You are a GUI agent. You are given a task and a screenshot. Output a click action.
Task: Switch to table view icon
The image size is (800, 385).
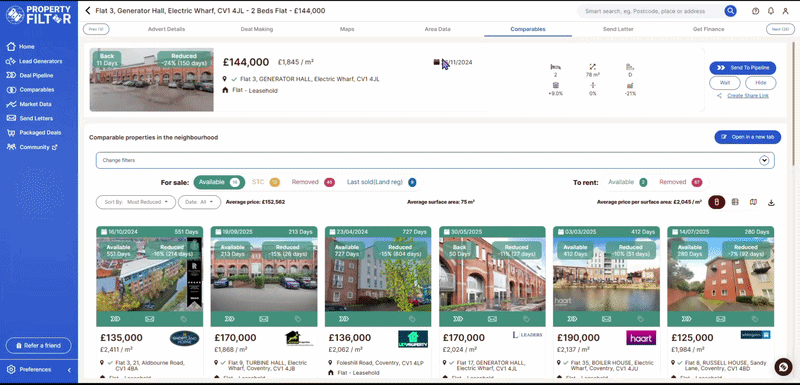coord(735,202)
